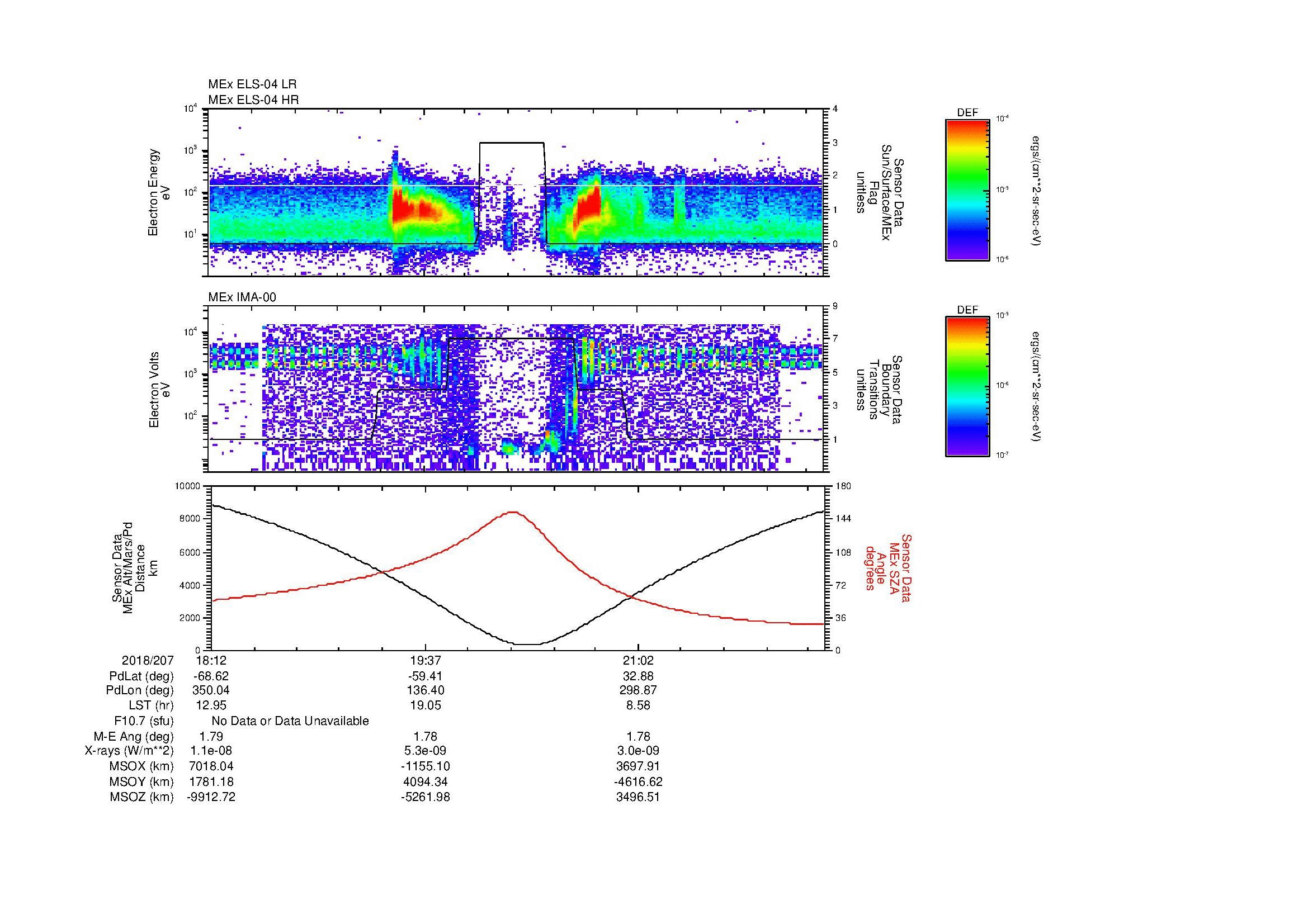
Task: Click MSOY value '4094.34'
Action: coord(425,781)
